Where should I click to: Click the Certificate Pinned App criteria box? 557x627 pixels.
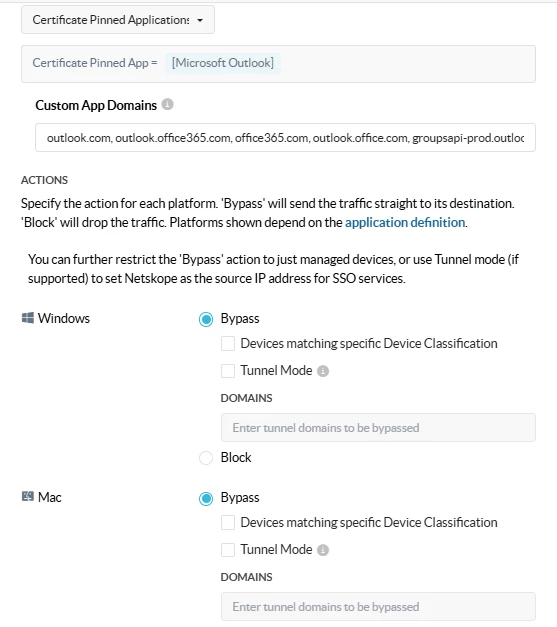tap(278, 64)
